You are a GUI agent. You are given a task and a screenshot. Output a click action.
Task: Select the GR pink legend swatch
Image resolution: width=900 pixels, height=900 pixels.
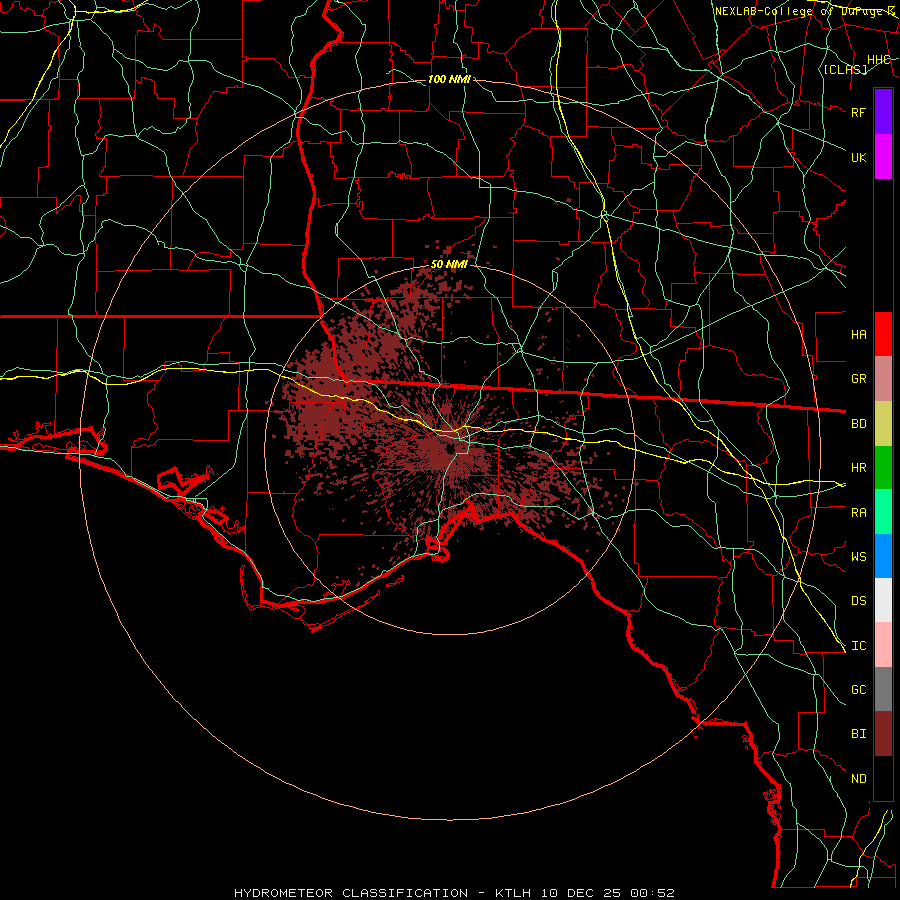883,378
